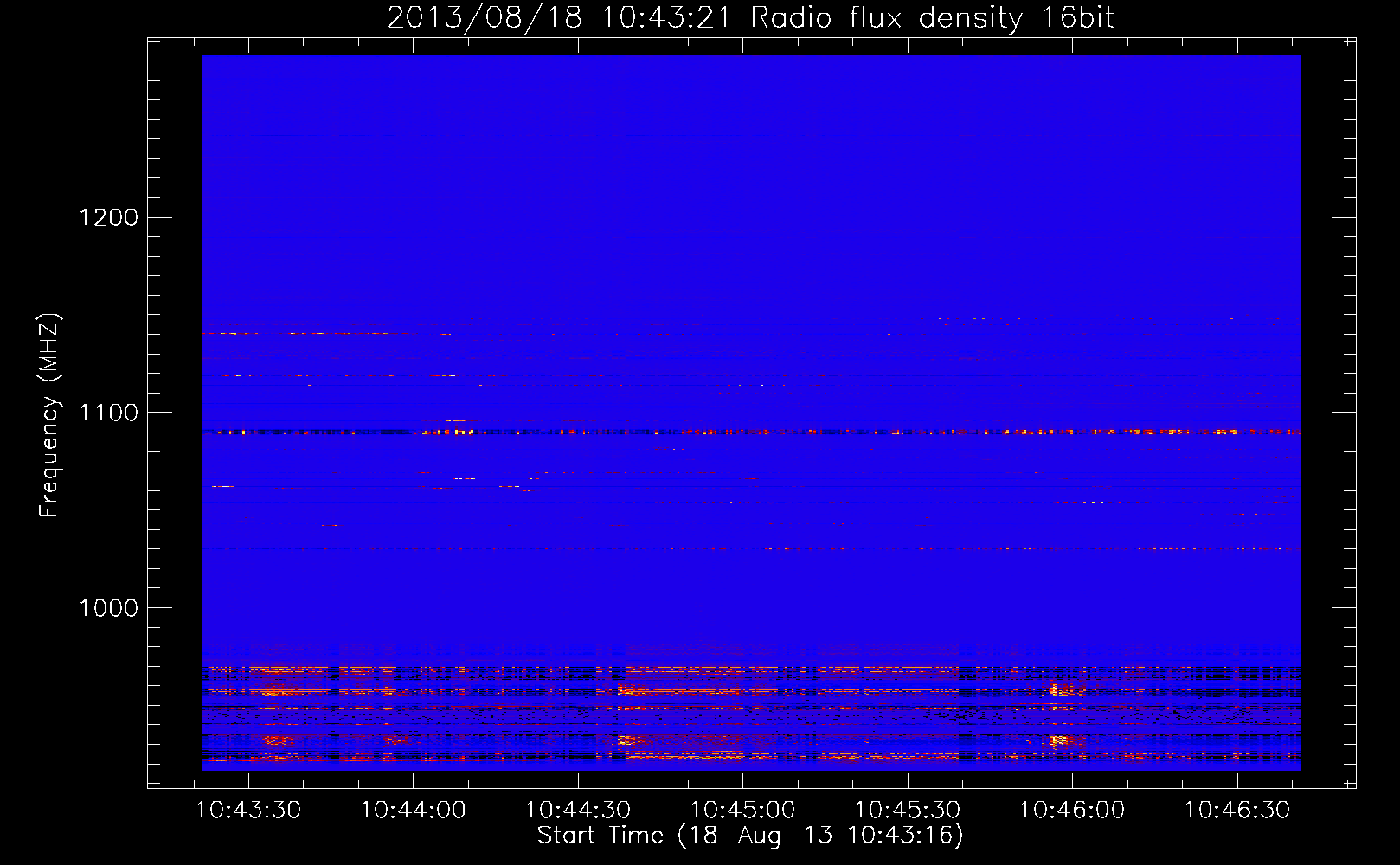Click the plot title with date 2013/08/18
The width and height of the screenshot is (1400, 865).
[750, 18]
